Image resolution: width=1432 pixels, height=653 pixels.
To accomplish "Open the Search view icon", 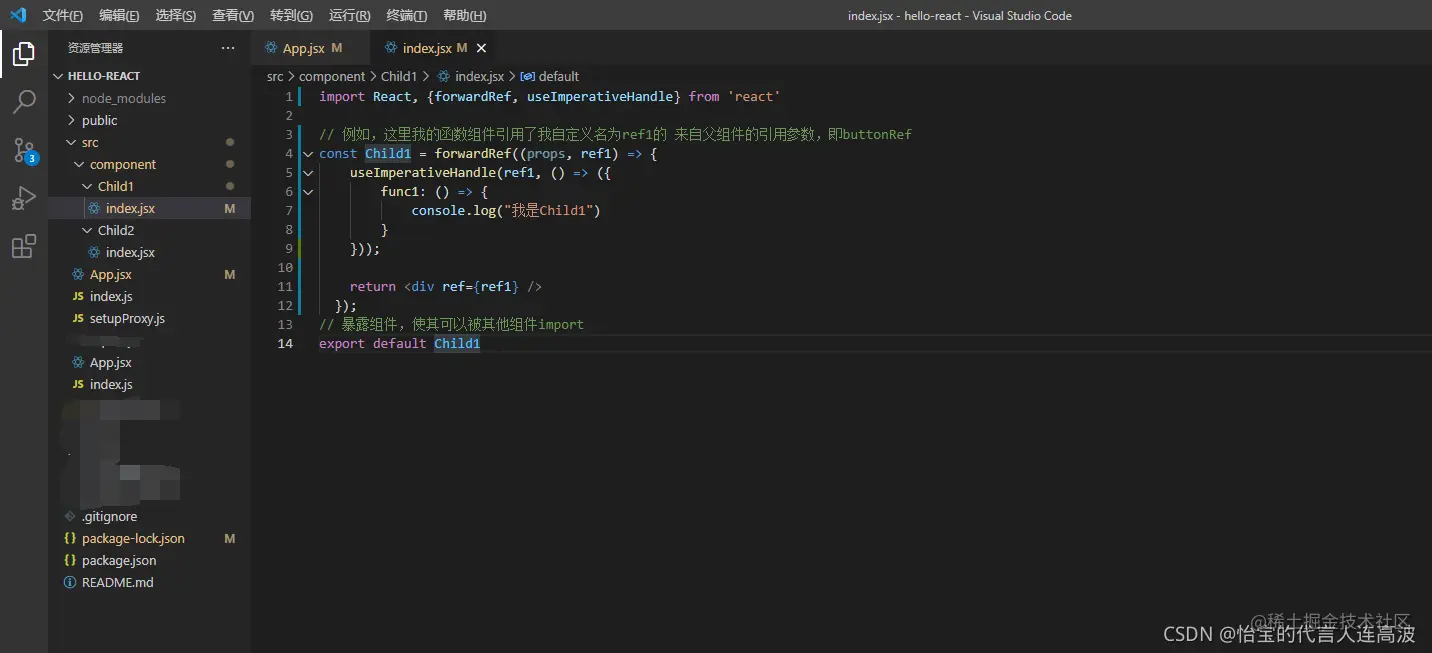I will coord(24,101).
